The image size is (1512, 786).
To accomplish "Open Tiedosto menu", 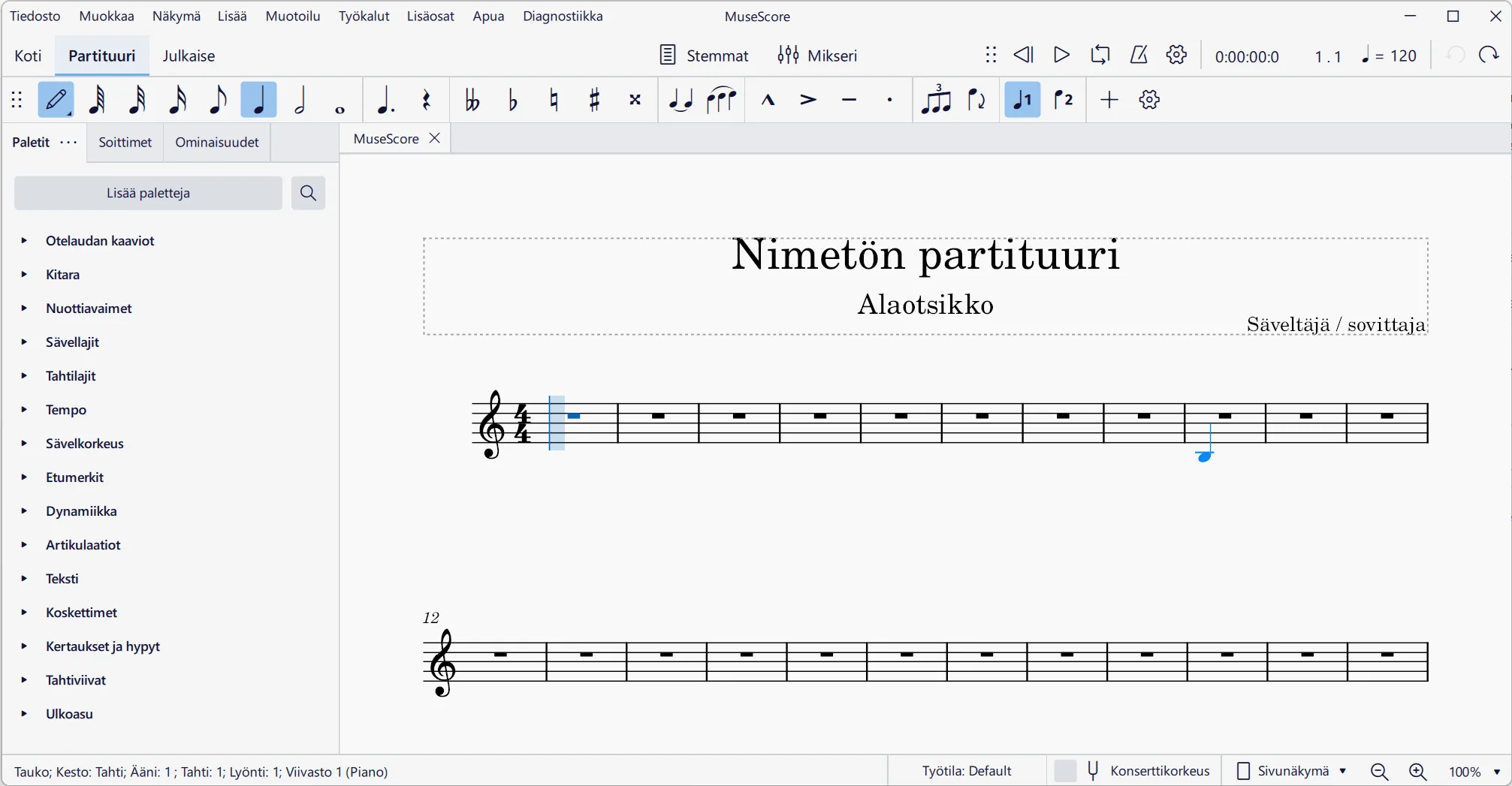I will 35,16.
